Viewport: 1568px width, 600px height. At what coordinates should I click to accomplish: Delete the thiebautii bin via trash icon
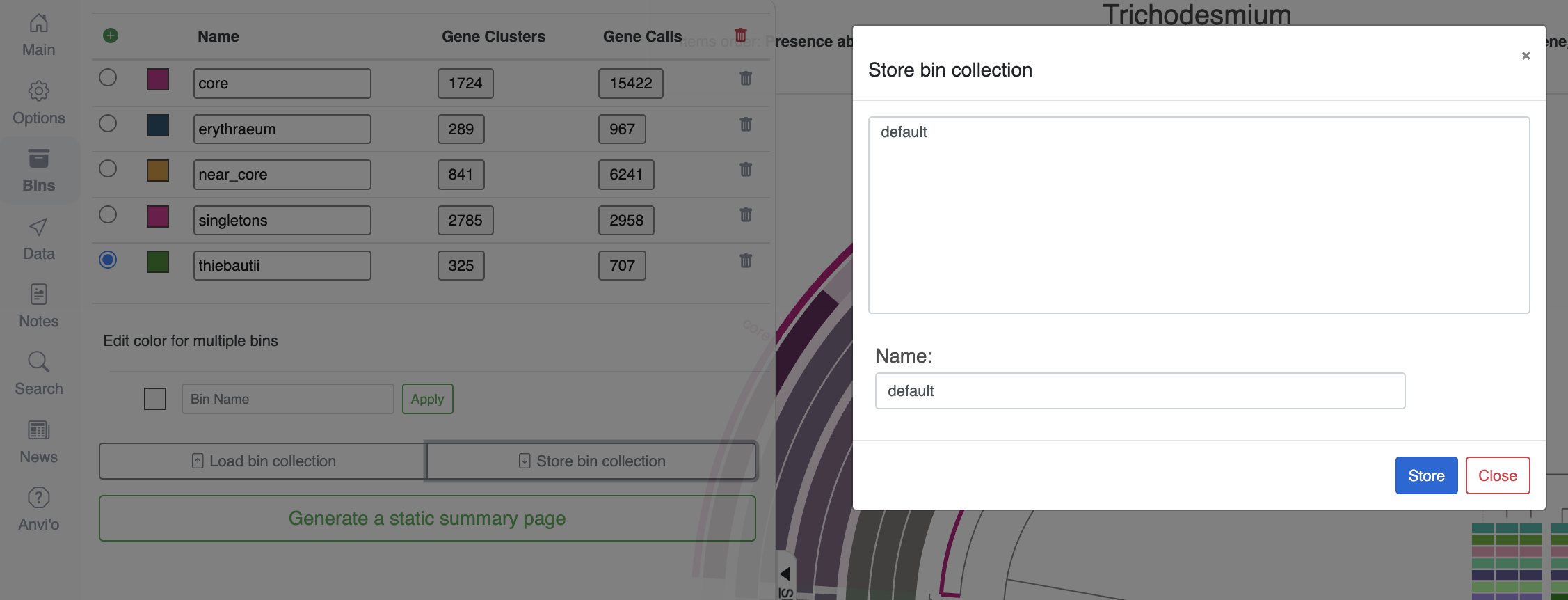[746, 261]
